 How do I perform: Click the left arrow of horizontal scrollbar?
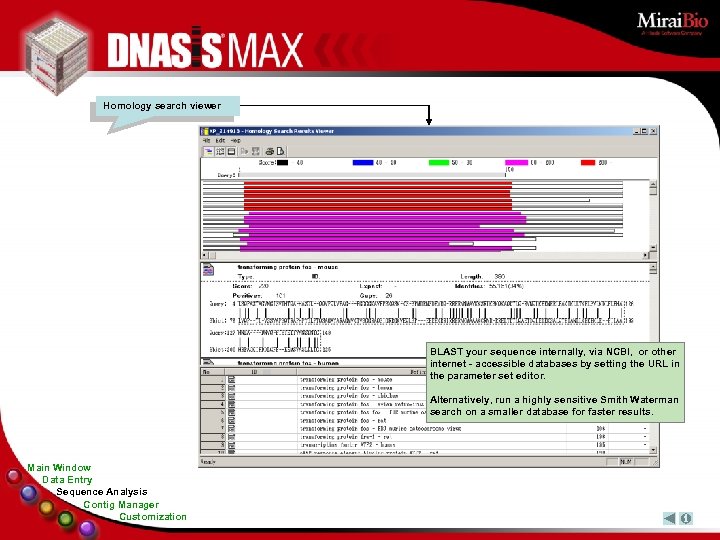[205, 255]
